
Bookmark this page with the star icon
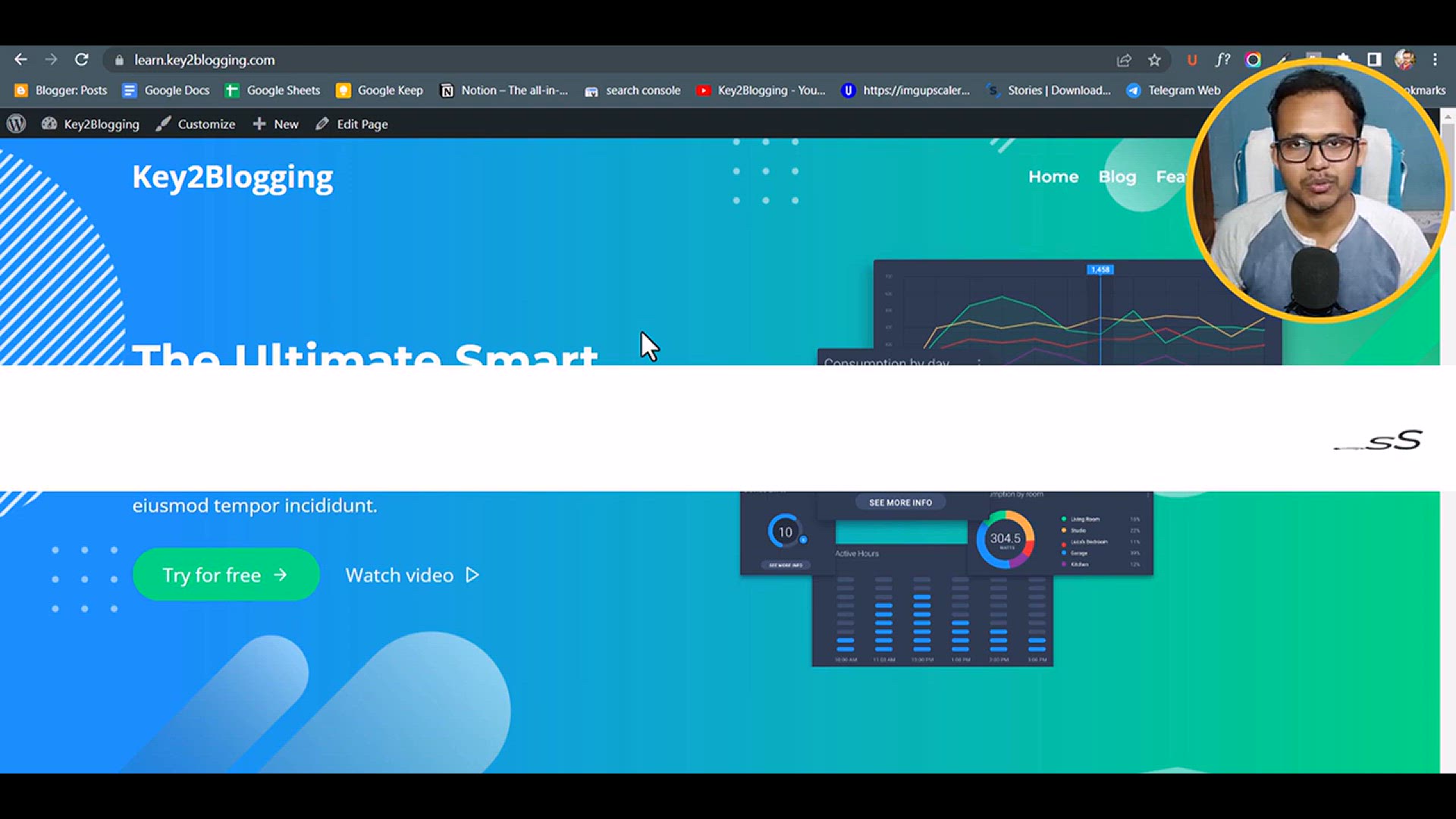coord(1154,60)
